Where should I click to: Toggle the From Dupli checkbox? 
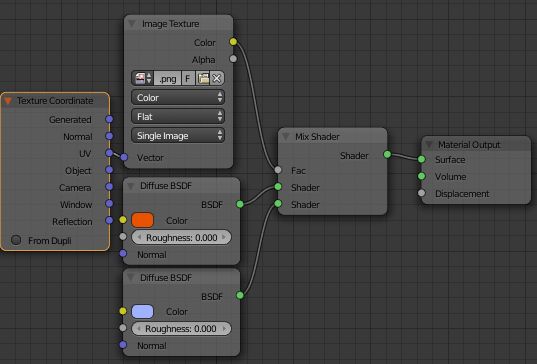(x=16, y=240)
